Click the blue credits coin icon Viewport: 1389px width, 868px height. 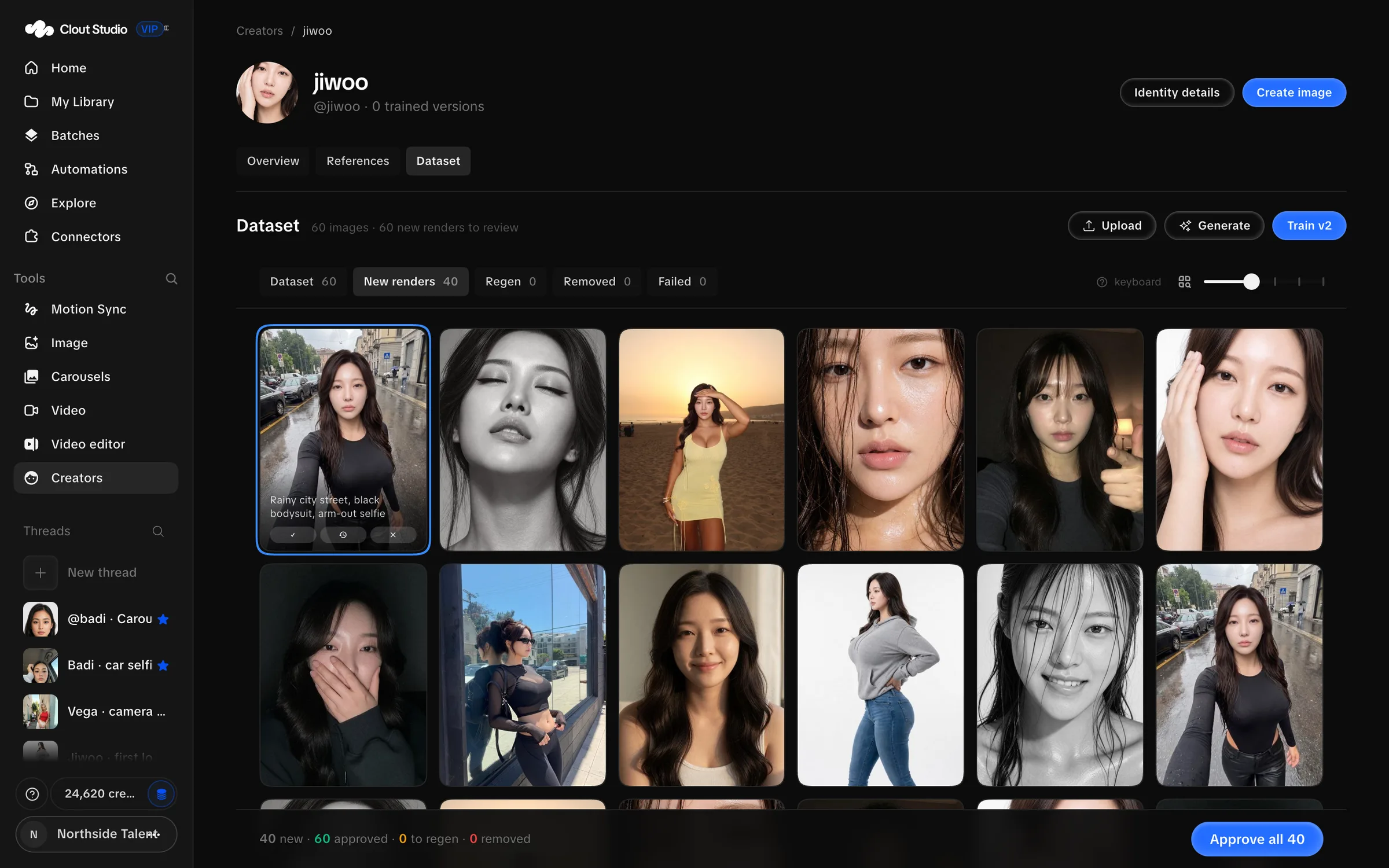[161, 794]
